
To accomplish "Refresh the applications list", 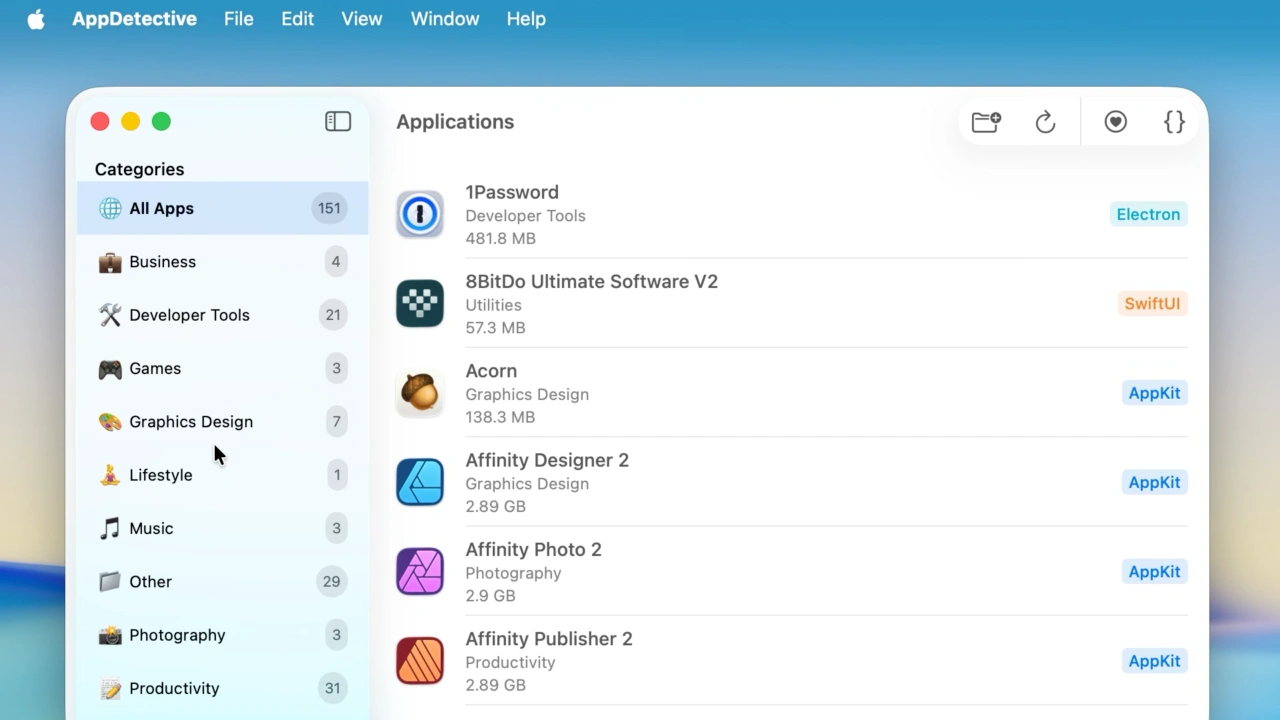I will pyautogui.click(x=1045, y=122).
